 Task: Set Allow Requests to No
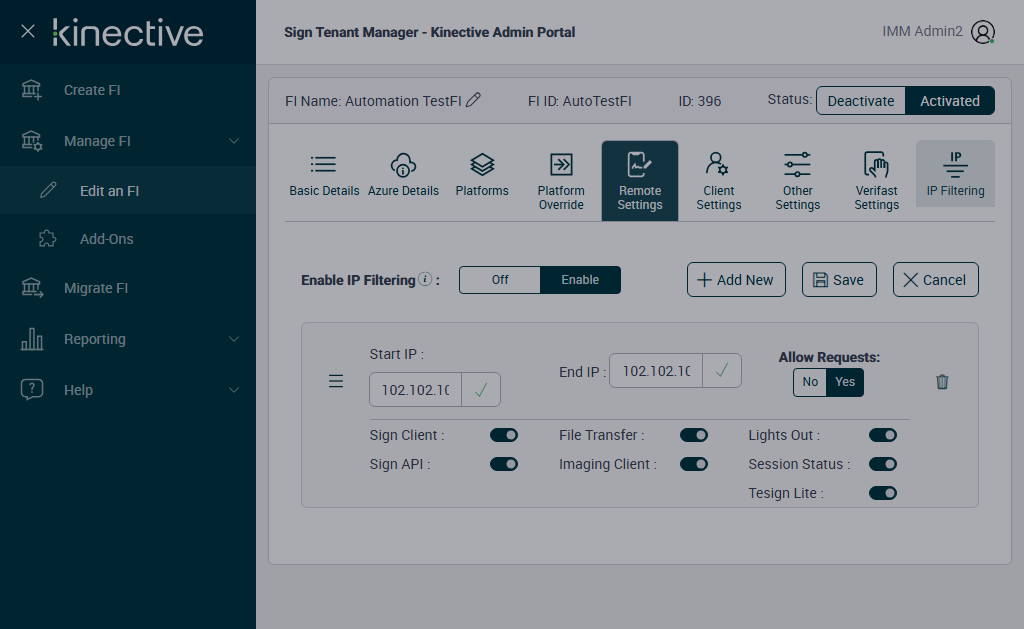810,382
